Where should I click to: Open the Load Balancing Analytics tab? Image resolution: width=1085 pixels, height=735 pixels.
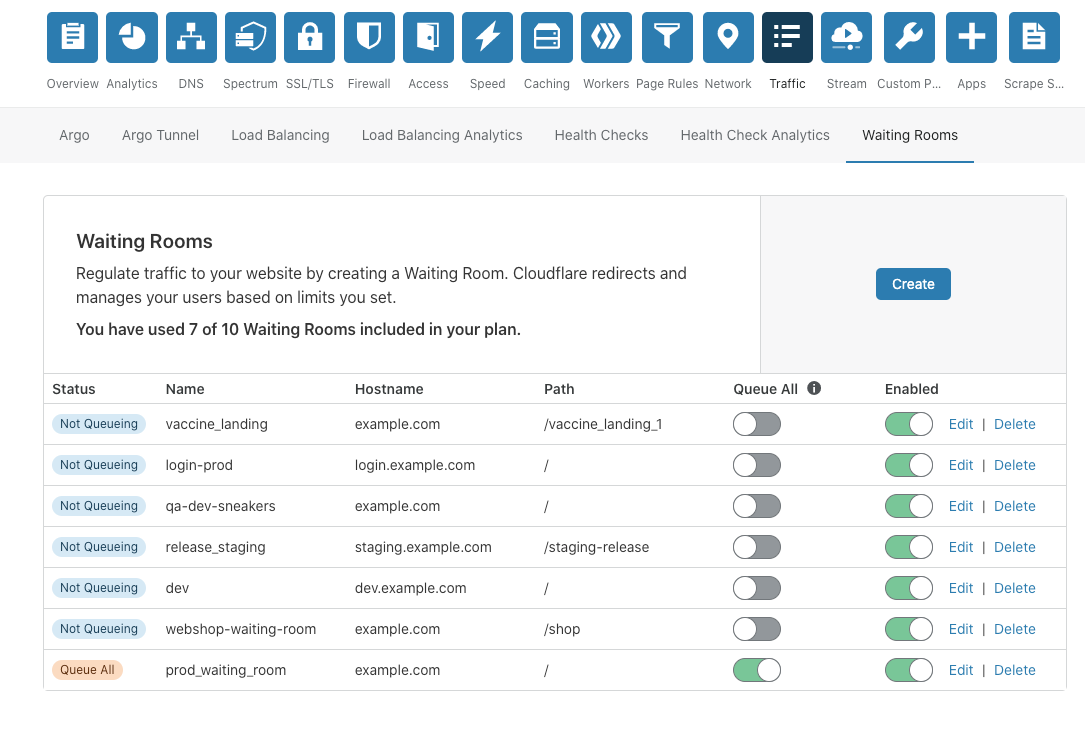pos(442,135)
